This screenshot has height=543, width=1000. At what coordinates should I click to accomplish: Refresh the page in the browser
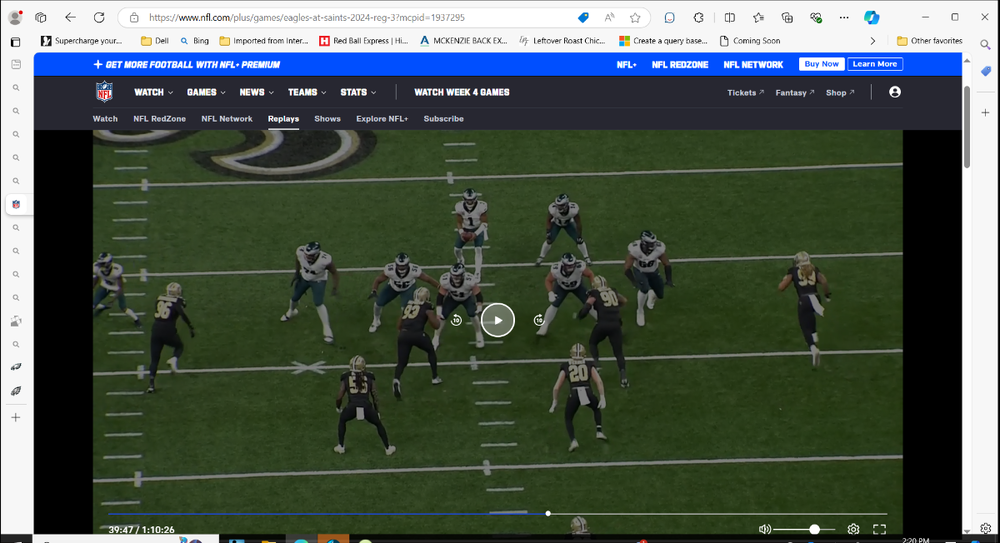coord(99,18)
